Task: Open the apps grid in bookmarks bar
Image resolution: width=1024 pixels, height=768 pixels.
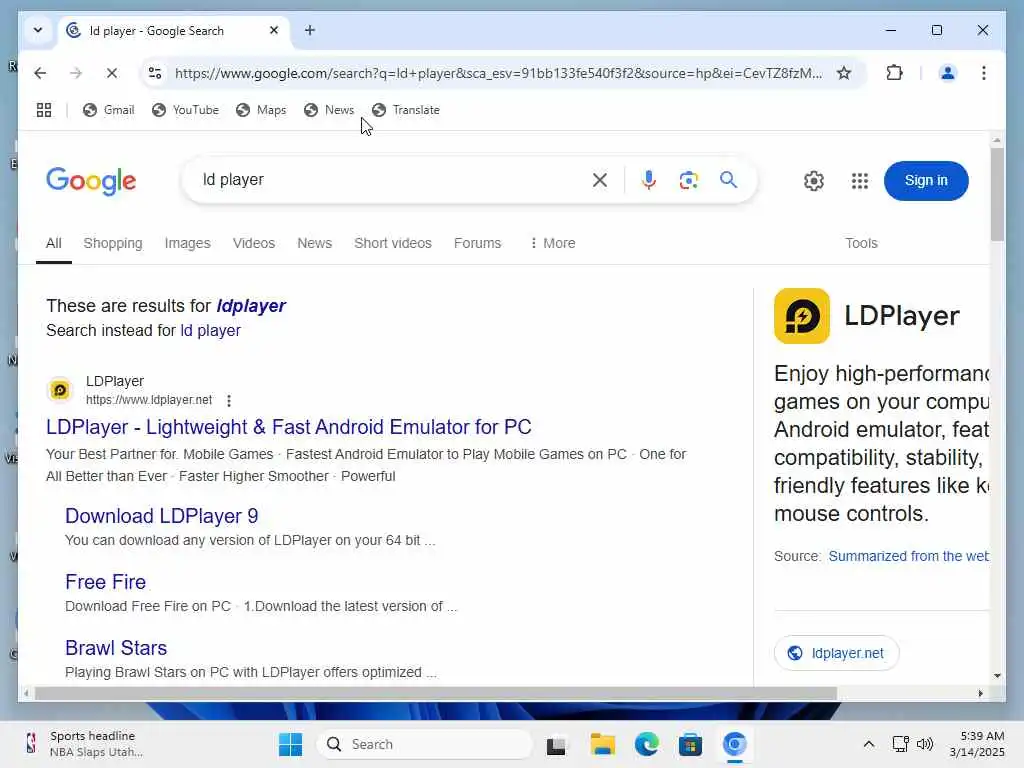Action: point(44,110)
